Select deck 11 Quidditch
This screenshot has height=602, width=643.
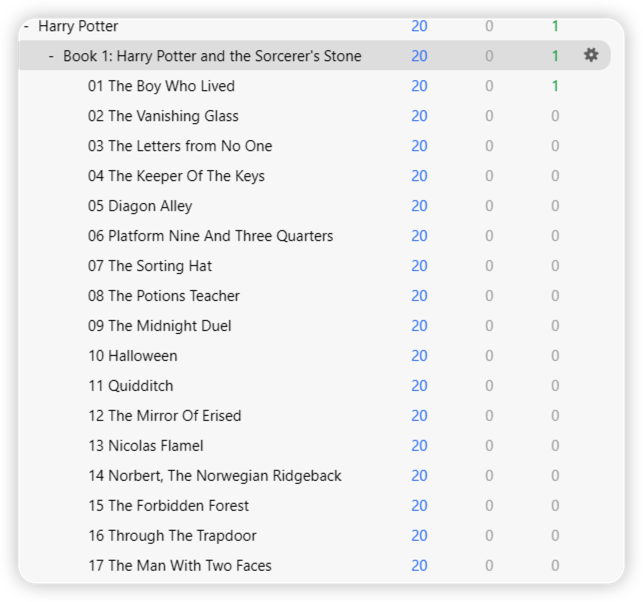point(131,385)
